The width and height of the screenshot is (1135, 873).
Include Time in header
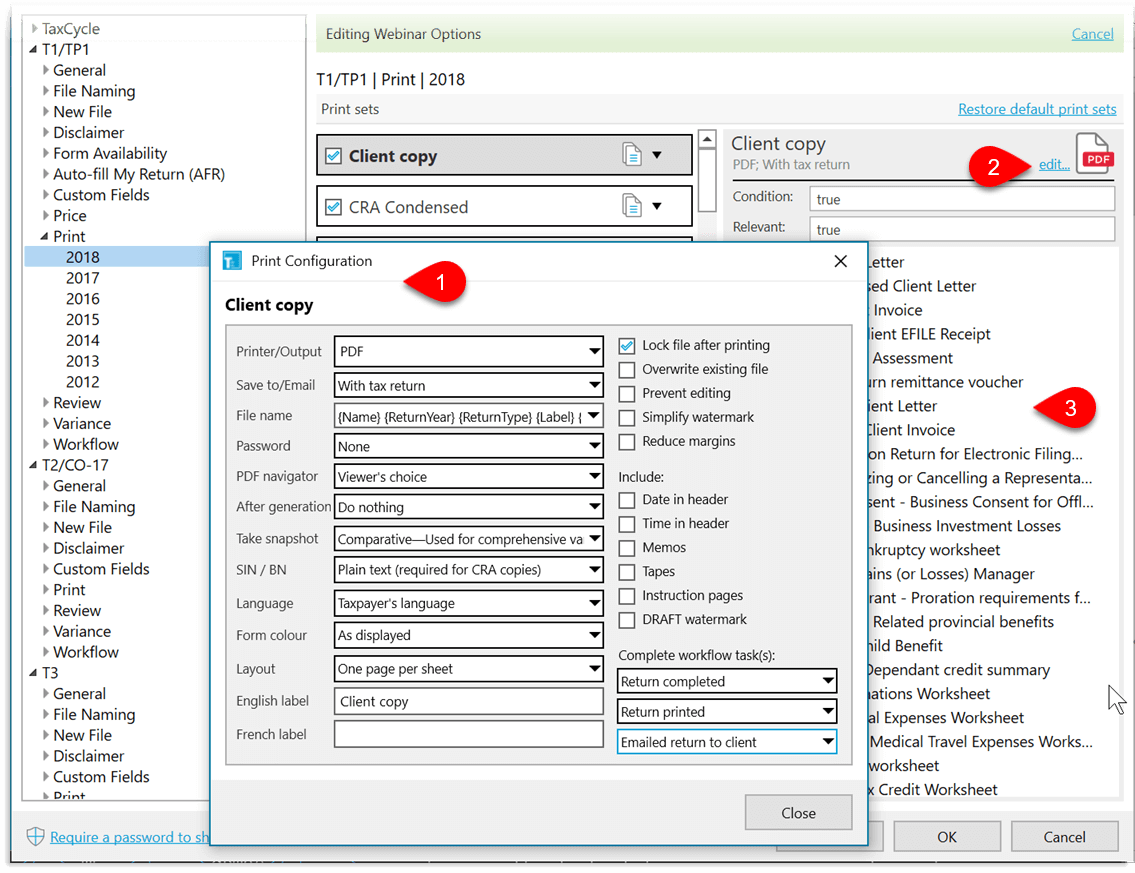627,524
